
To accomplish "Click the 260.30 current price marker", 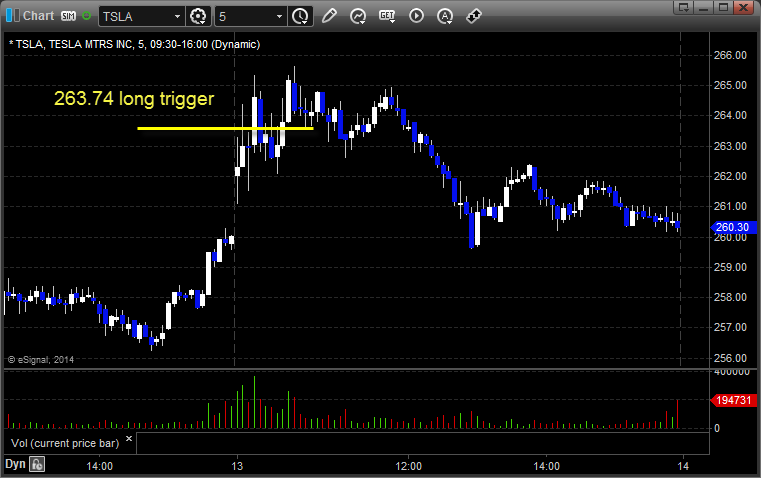I will coord(733,227).
